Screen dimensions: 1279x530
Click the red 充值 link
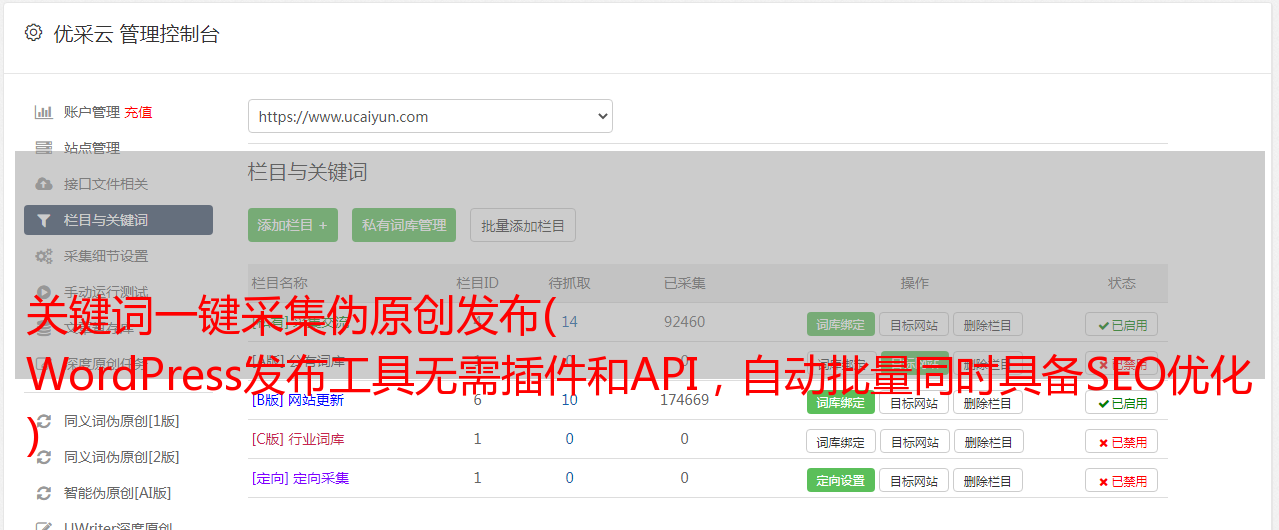click(139, 112)
